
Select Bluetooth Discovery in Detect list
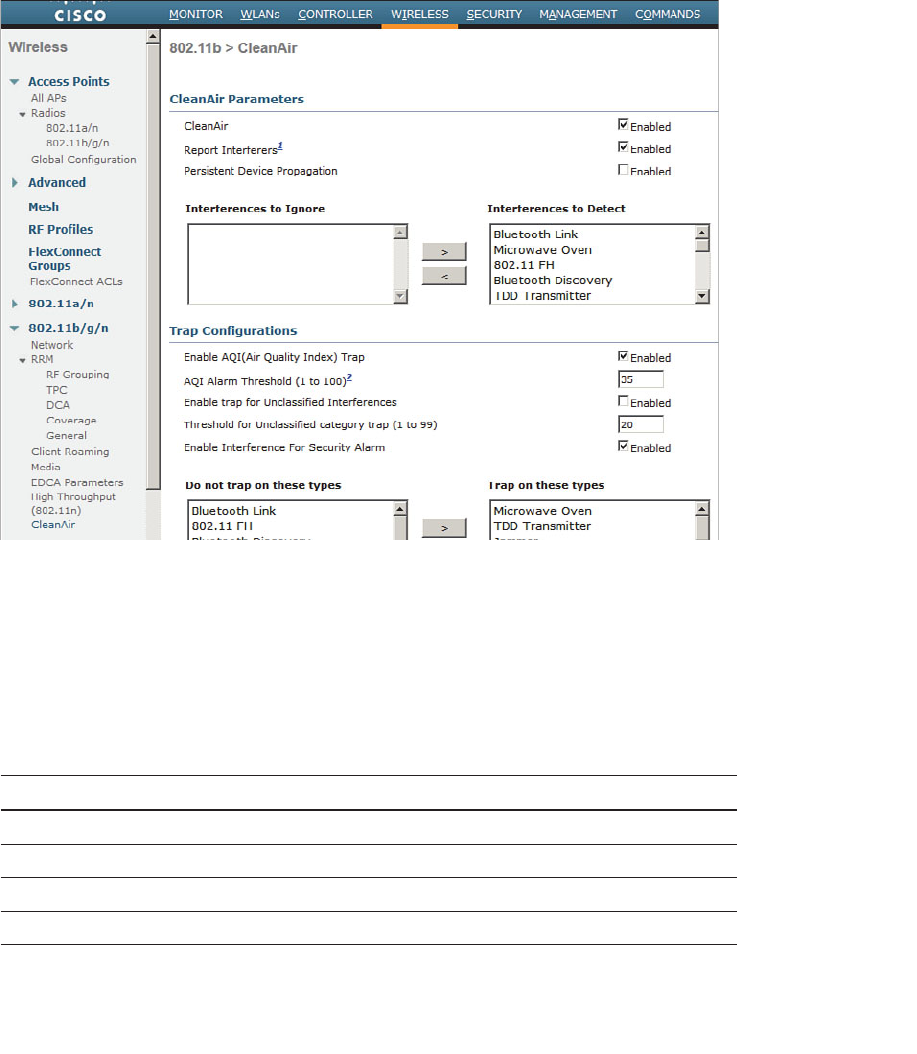(553, 280)
